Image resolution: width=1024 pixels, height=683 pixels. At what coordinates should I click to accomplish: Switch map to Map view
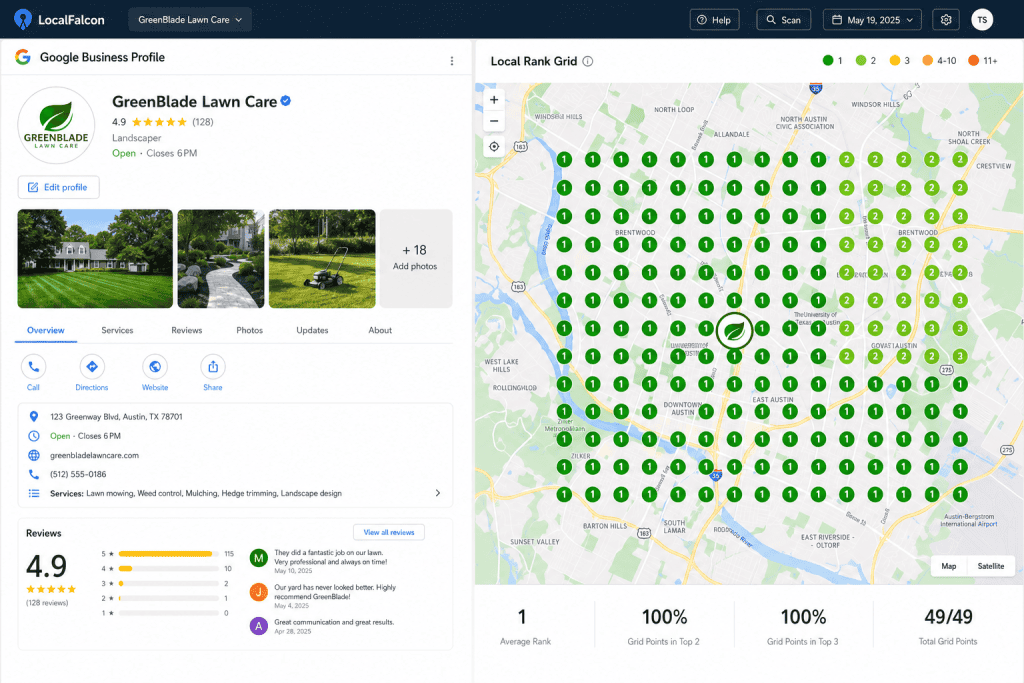(949, 566)
